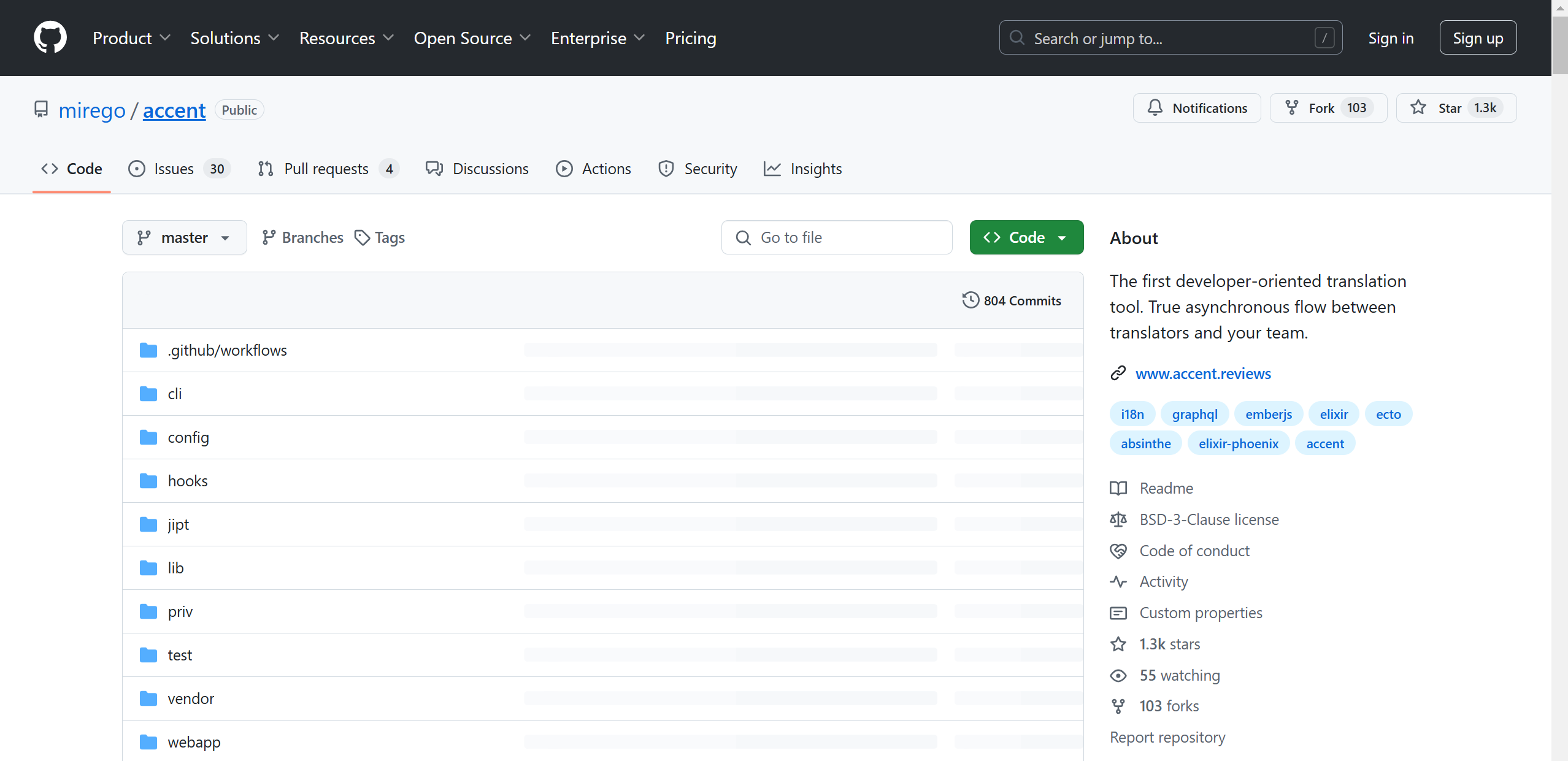Expand the green Code dropdown button
Viewport: 1568px width, 761px height.
click(1026, 237)
